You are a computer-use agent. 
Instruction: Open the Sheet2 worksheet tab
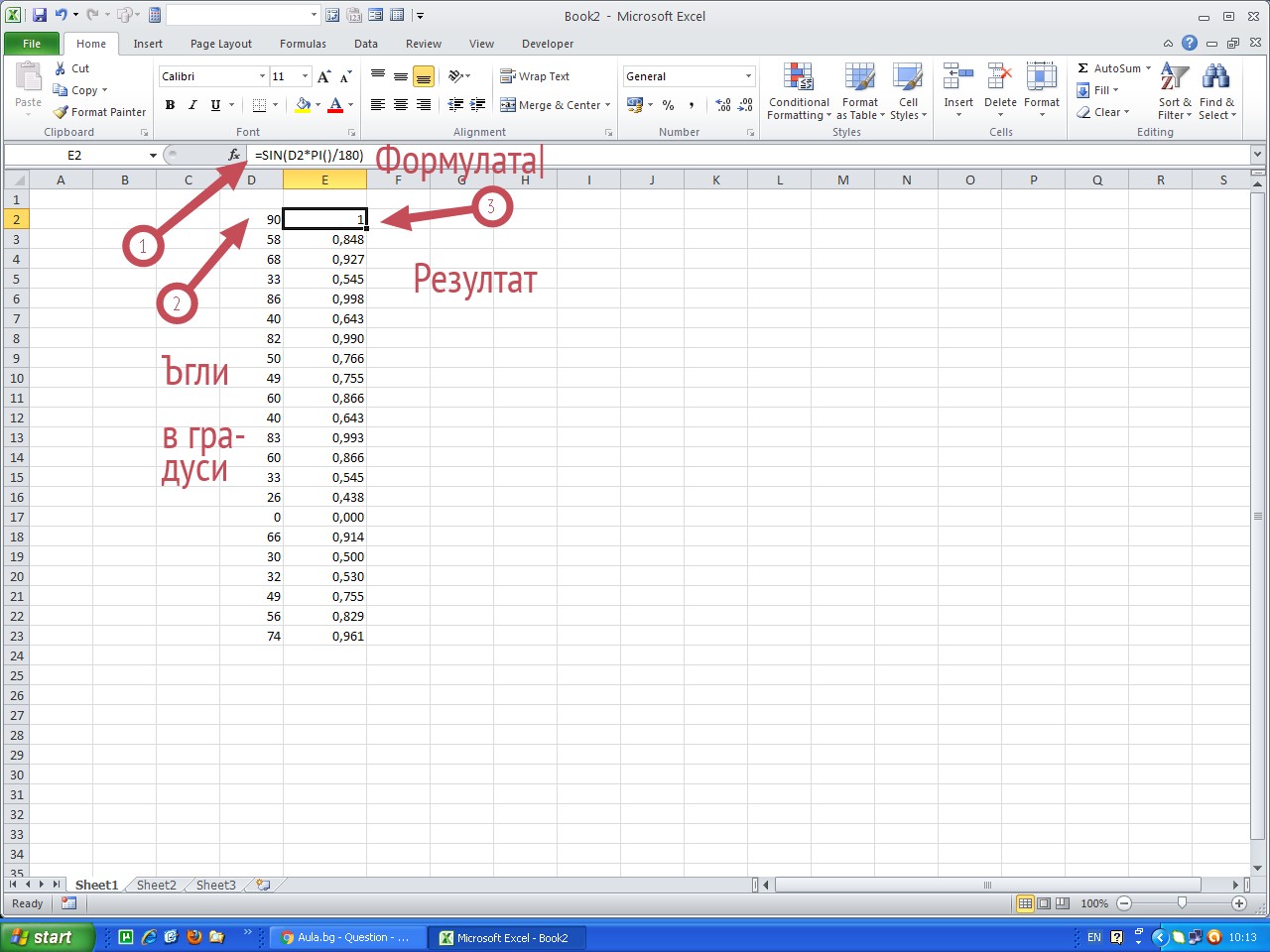point(156,885)
